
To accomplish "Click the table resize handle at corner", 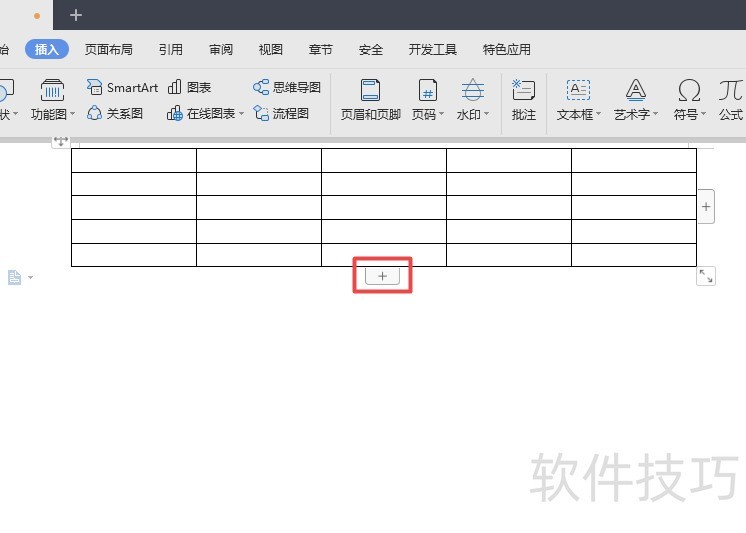I will [x=706, y=276].
